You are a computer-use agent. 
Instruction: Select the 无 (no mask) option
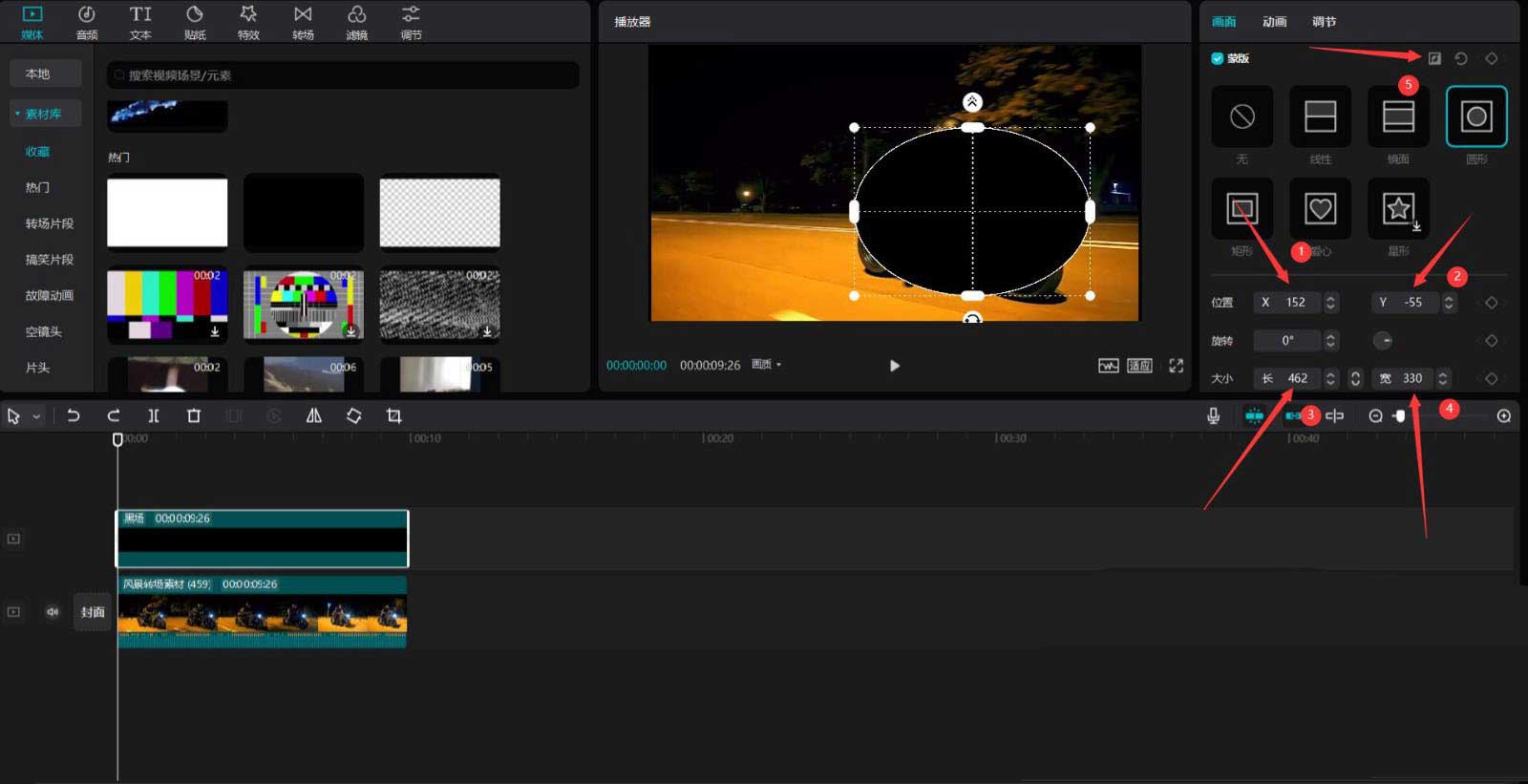pyautogui.click(x=1242, y=117)
